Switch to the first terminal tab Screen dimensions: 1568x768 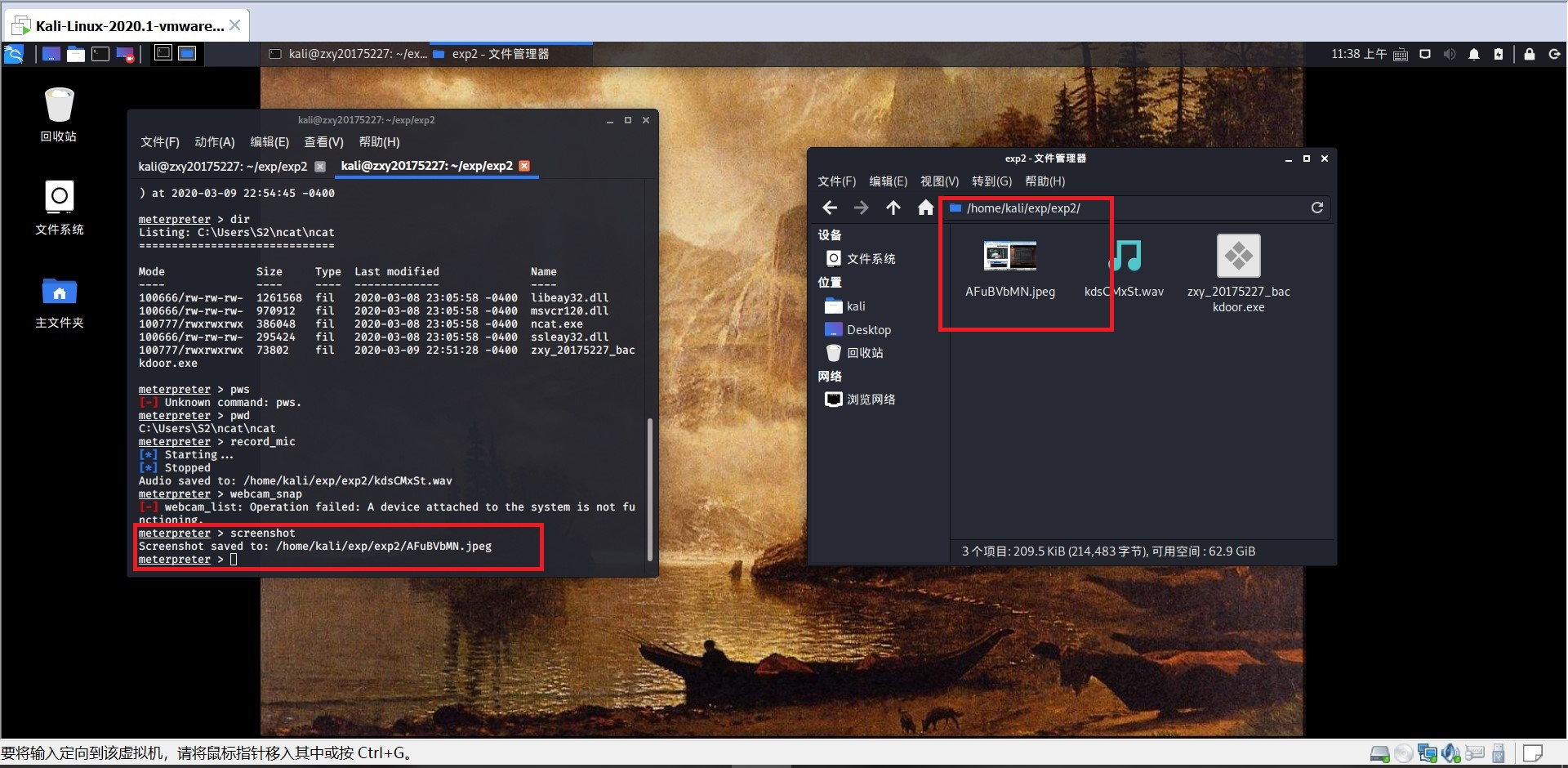coord(223,167)
